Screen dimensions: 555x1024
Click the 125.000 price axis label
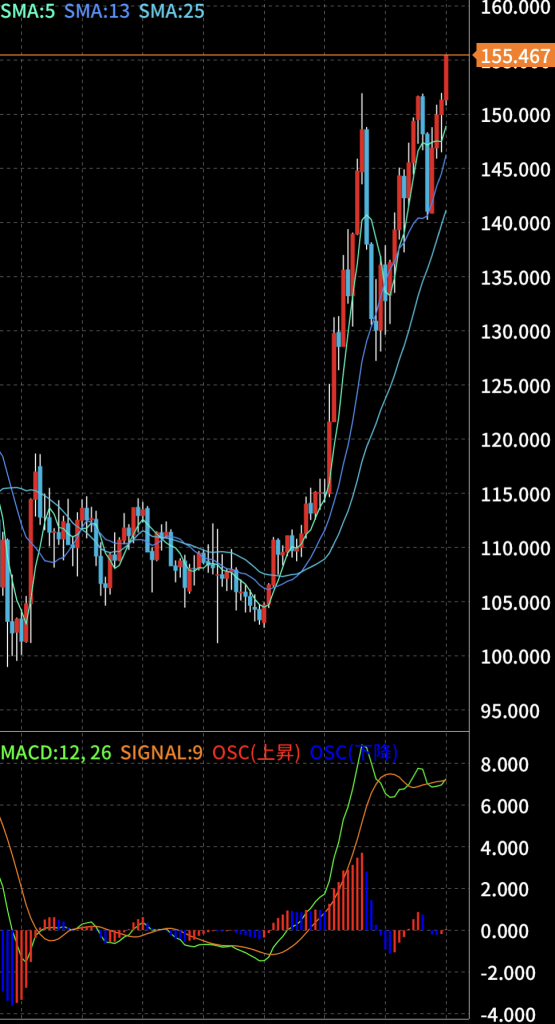515,387
